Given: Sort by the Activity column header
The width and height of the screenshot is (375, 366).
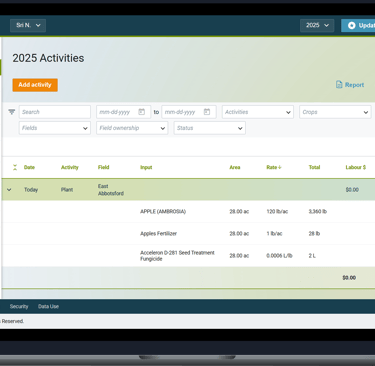Looking at the screenshot, I should [x=70, y=167].
